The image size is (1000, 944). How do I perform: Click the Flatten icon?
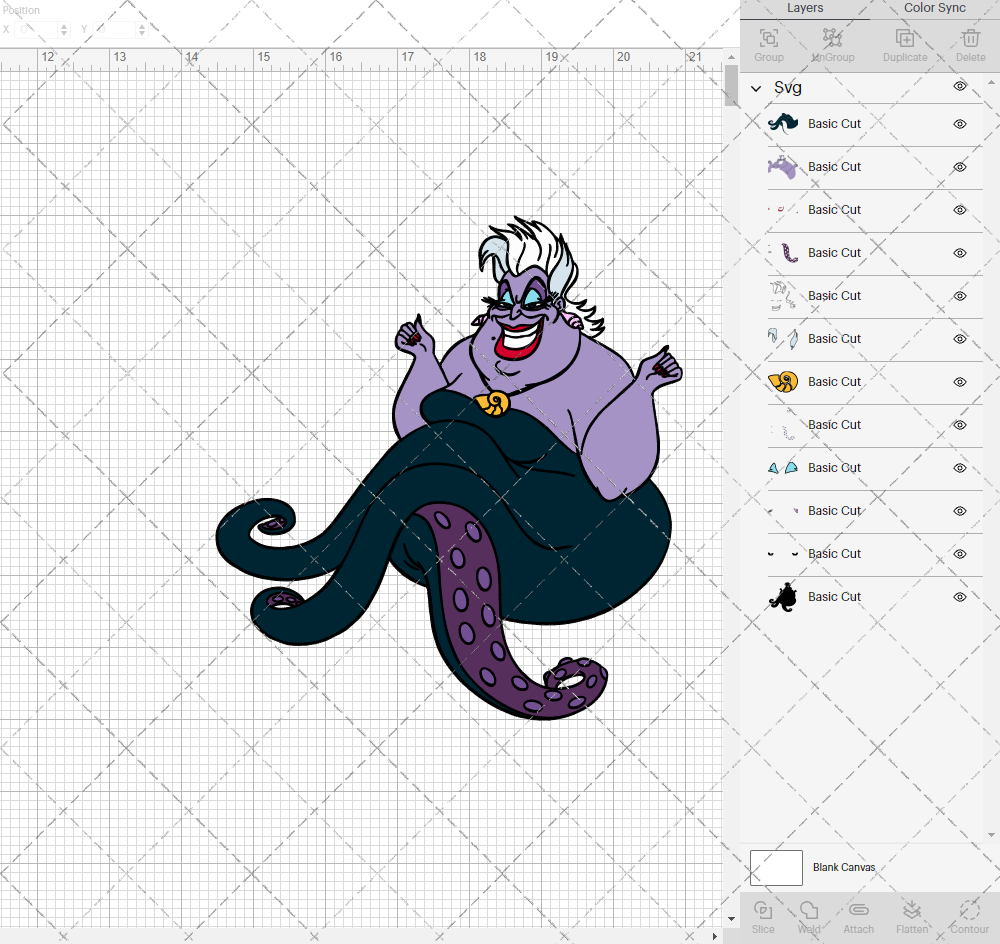(912, 910)
